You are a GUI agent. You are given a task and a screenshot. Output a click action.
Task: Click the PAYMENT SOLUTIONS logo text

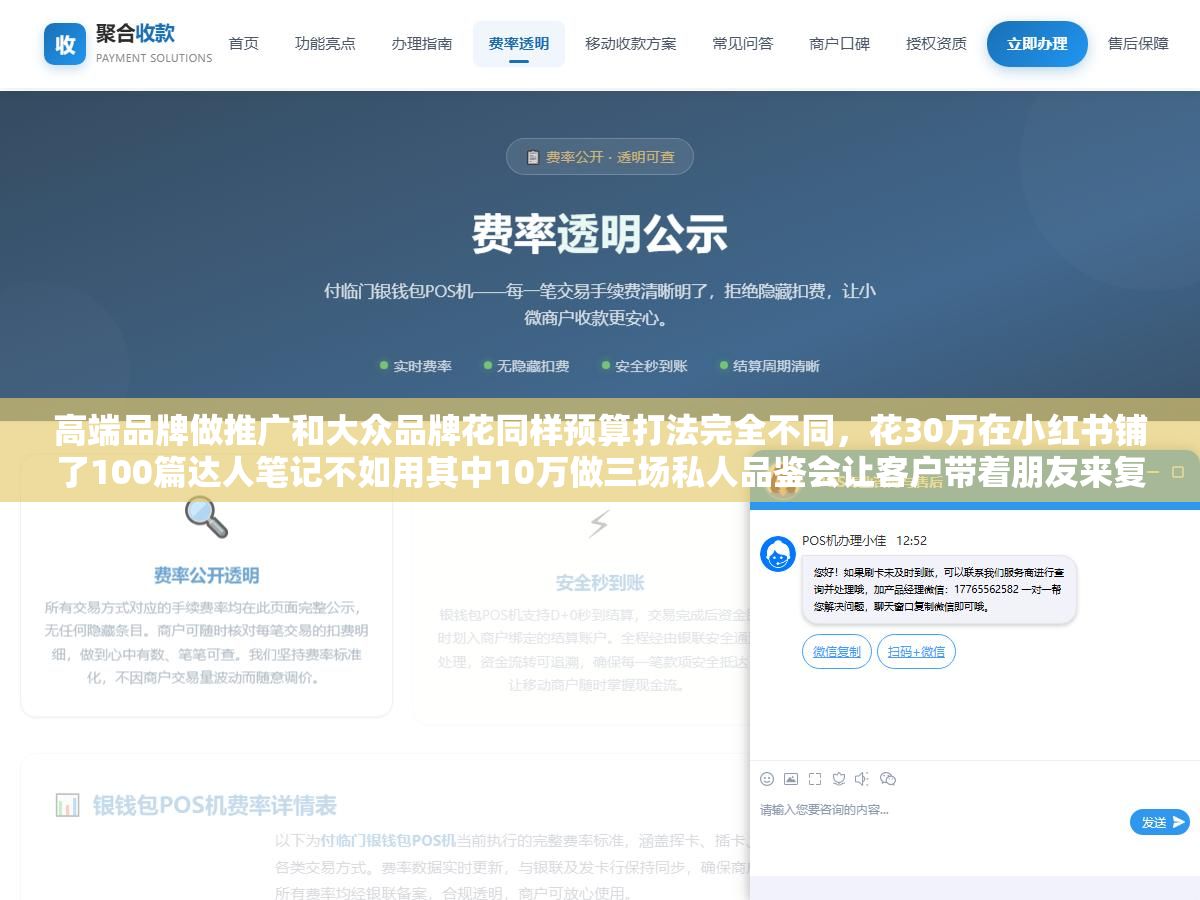click(154, 58)
